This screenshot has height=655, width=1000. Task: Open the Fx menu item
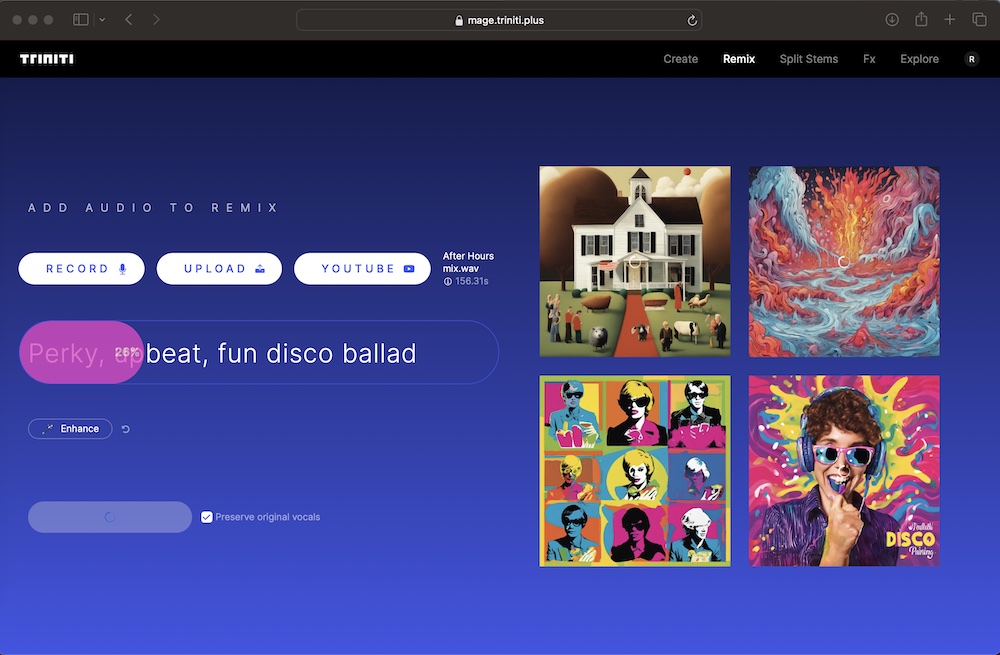tap(869, 59)
